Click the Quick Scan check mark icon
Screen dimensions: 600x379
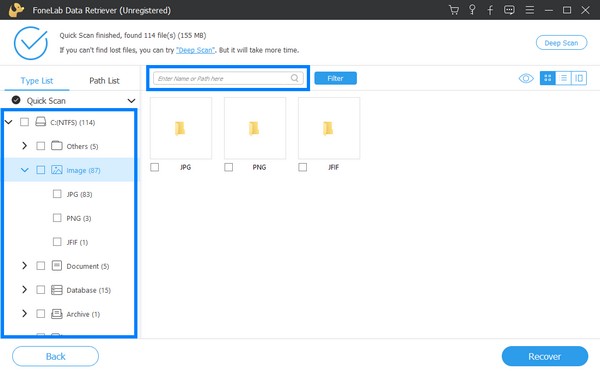(16, 100)
